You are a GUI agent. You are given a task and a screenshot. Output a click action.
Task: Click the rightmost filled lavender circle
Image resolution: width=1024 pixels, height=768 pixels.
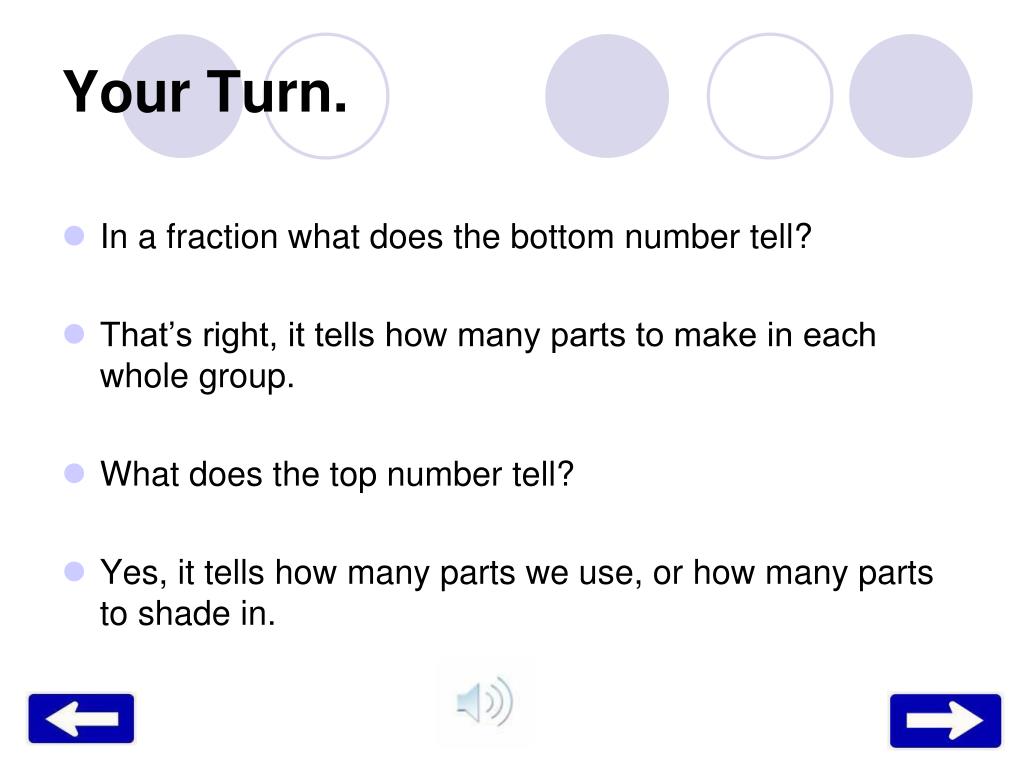click(x=910, y=96)
